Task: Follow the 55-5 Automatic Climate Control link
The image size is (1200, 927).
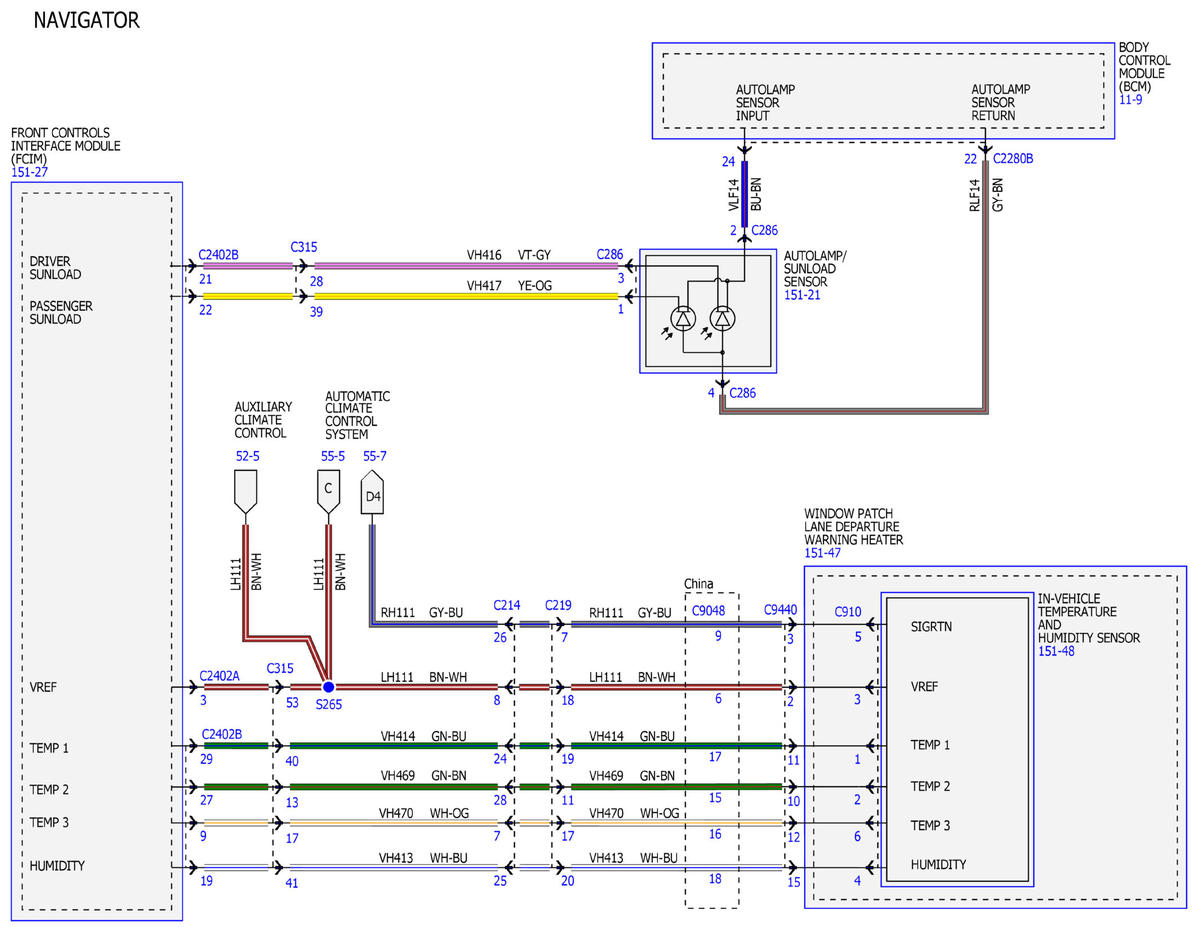Action: click(333, 456)
